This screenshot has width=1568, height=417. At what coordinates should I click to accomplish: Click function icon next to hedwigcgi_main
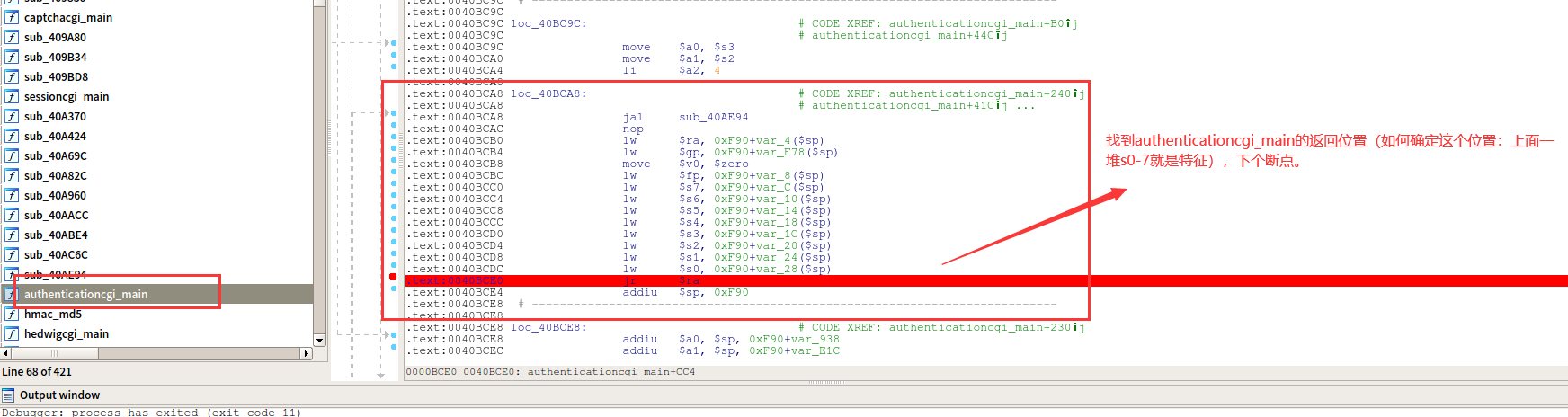point(12,333)
